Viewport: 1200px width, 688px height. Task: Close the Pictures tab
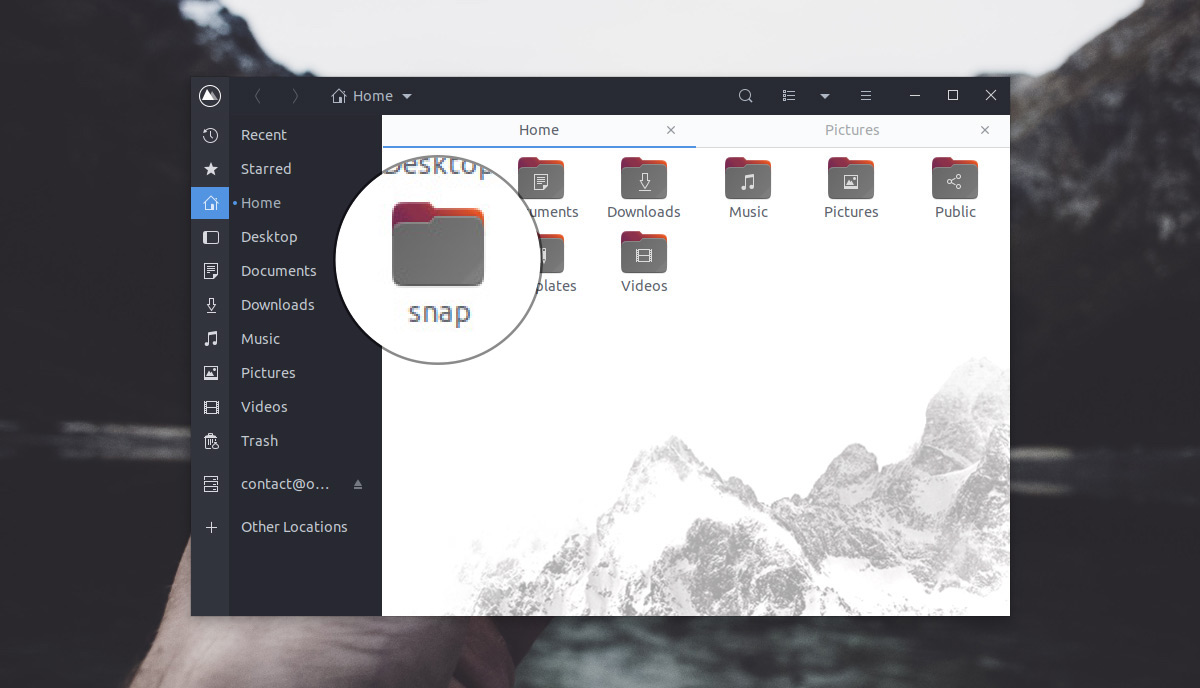(x=984, y=130)
